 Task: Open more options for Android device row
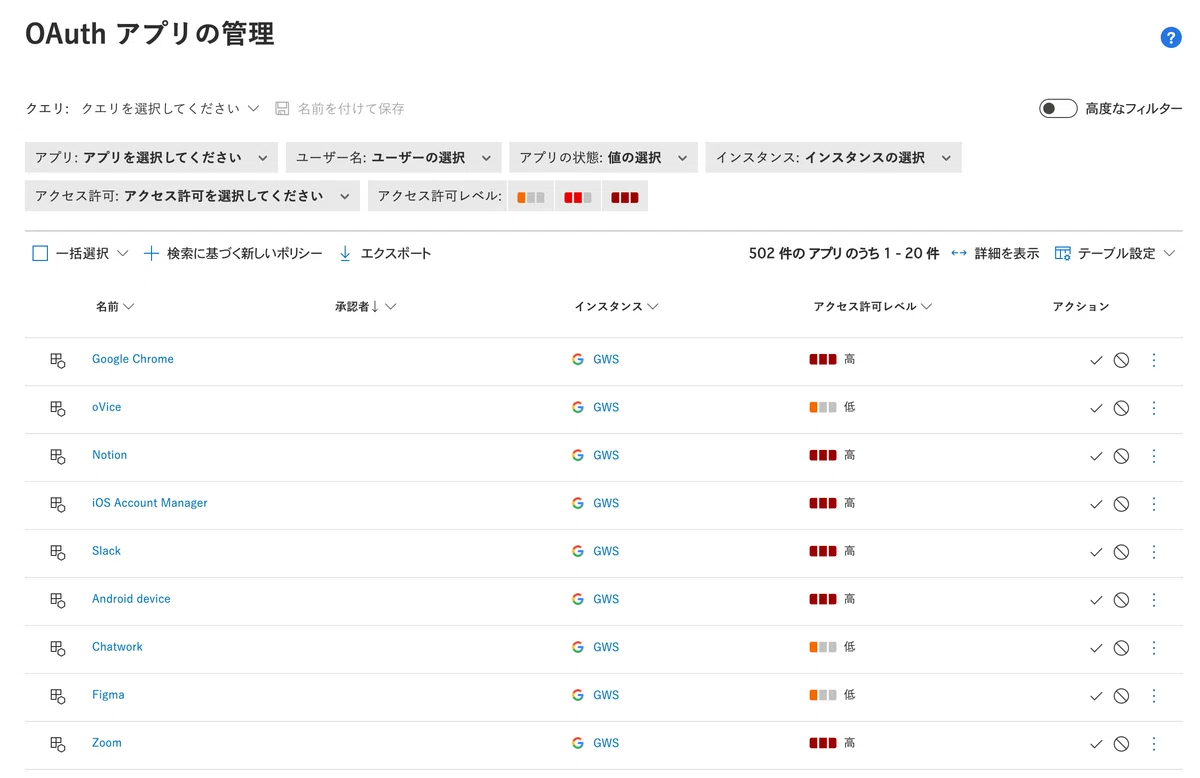tap(1154, 600)
